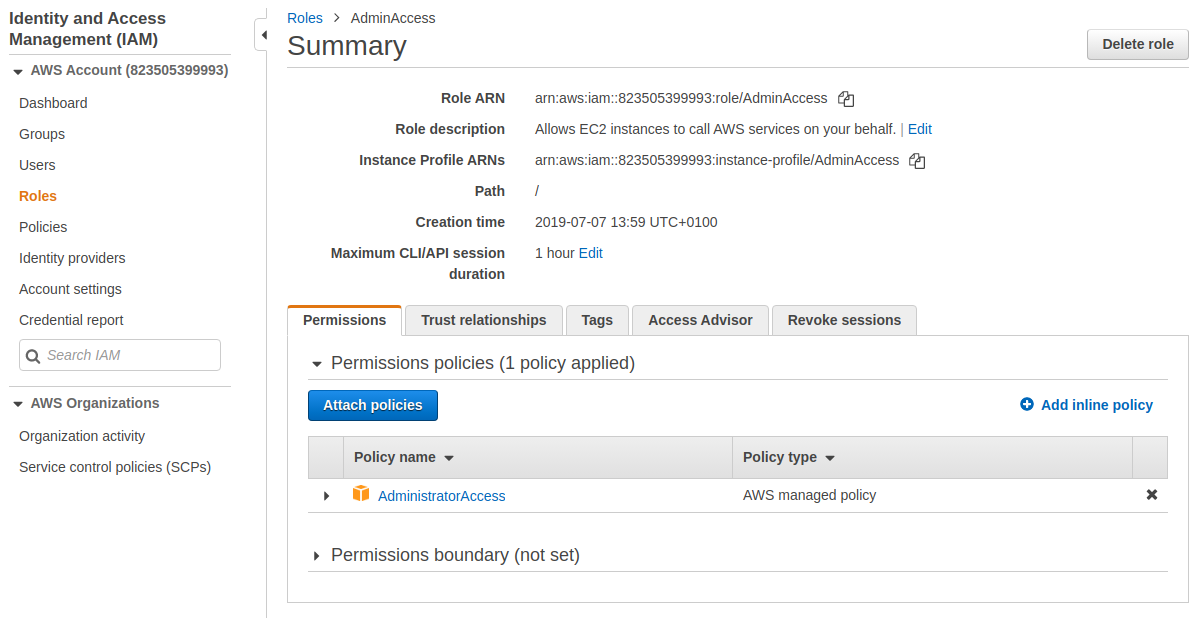Open Groups in the sidebar
Screen dimensions: 1198x618
42,134
